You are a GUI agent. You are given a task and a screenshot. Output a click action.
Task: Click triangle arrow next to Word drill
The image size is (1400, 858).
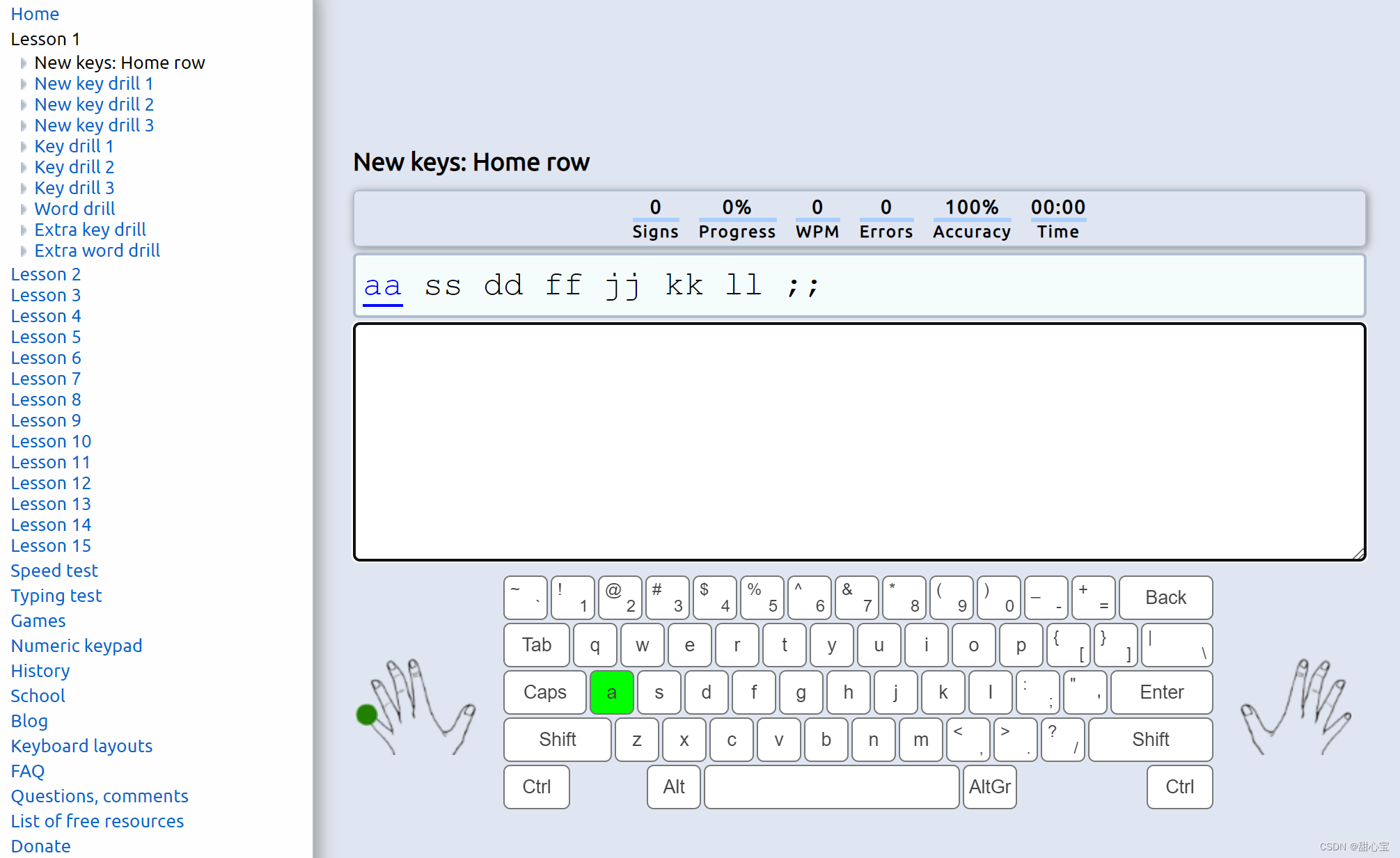tap(23, 209)
